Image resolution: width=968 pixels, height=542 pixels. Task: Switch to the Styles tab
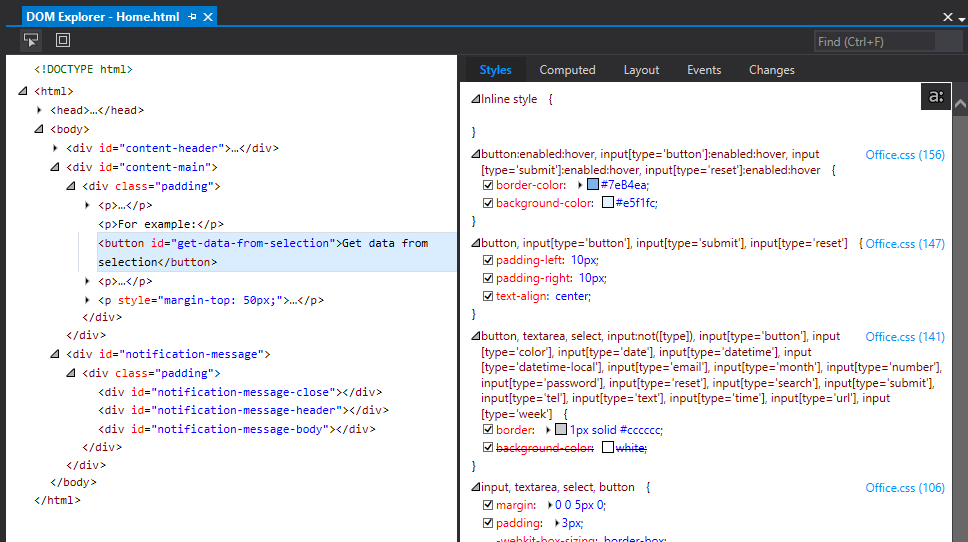tap(495, 70)
